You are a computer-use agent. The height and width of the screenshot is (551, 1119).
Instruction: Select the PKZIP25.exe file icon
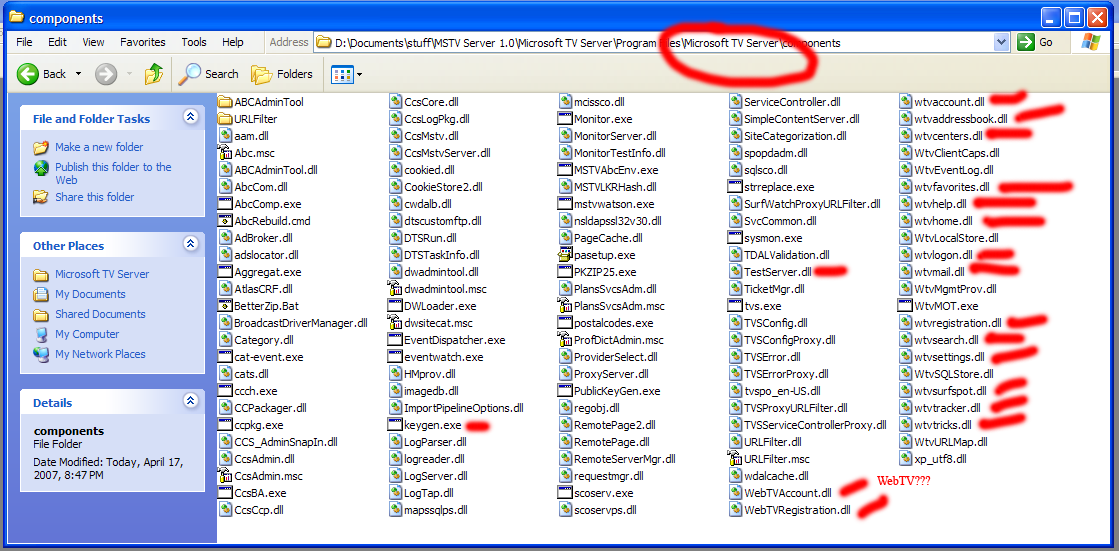(x=567, y=272)
